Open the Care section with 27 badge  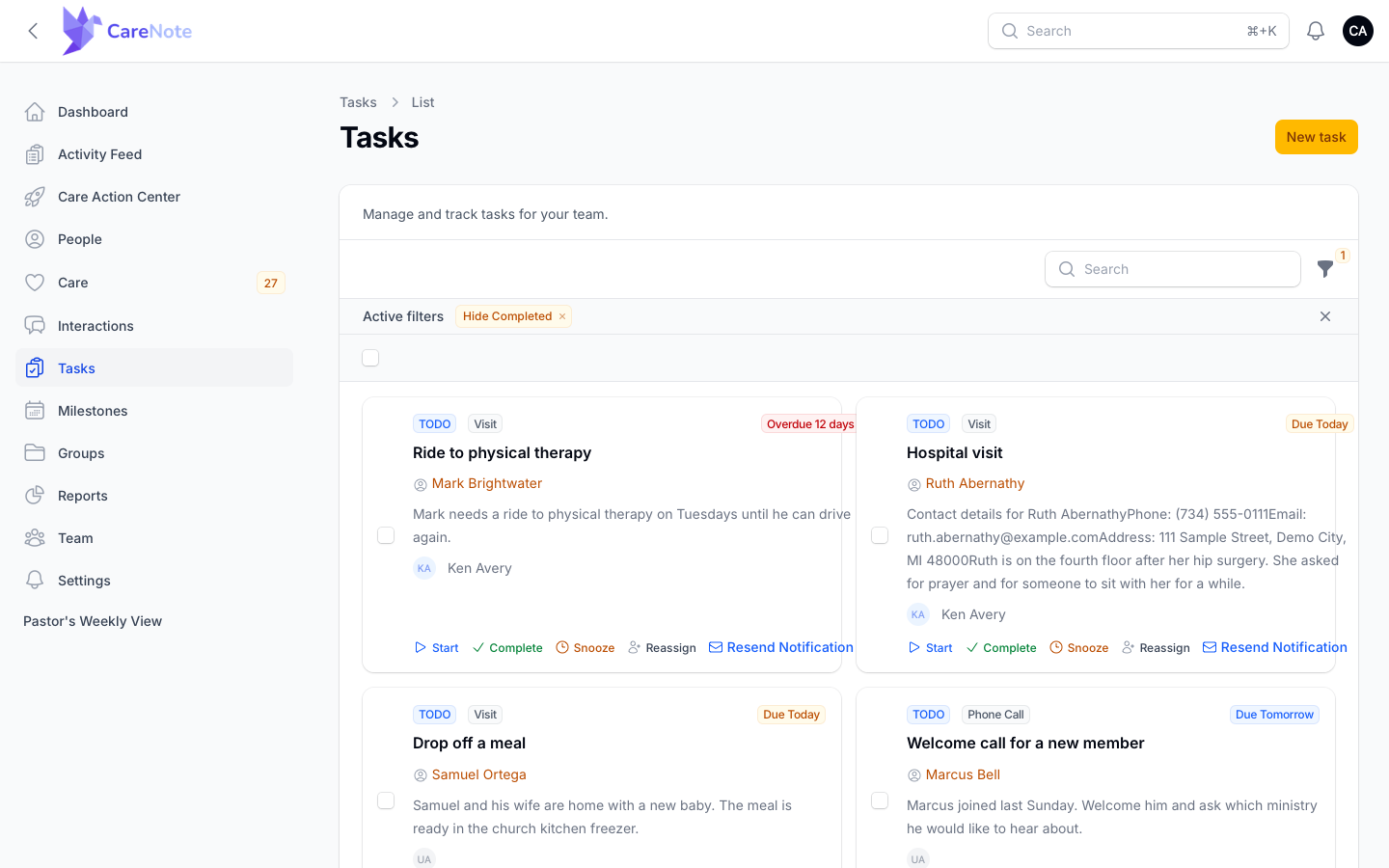click(x=154, y=283)
